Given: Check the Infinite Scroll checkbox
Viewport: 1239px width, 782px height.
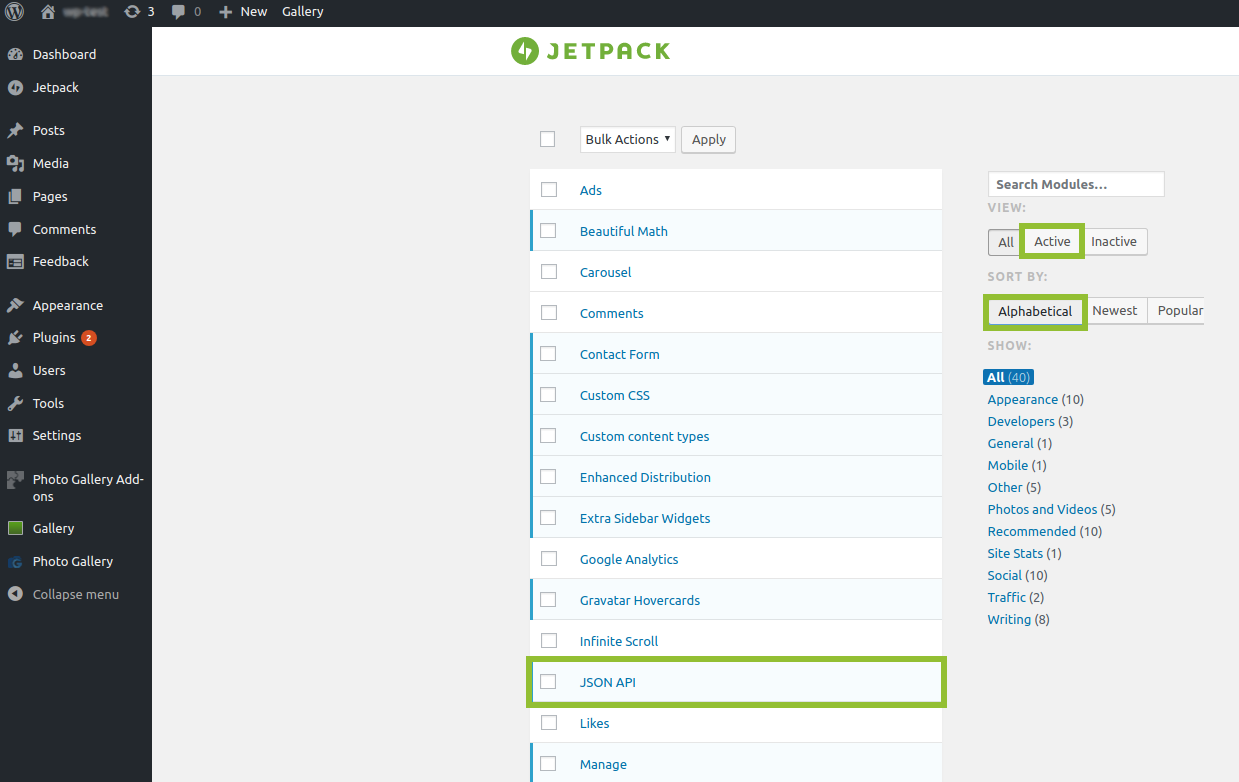Looking at the screenshot, I should point(548,640).
